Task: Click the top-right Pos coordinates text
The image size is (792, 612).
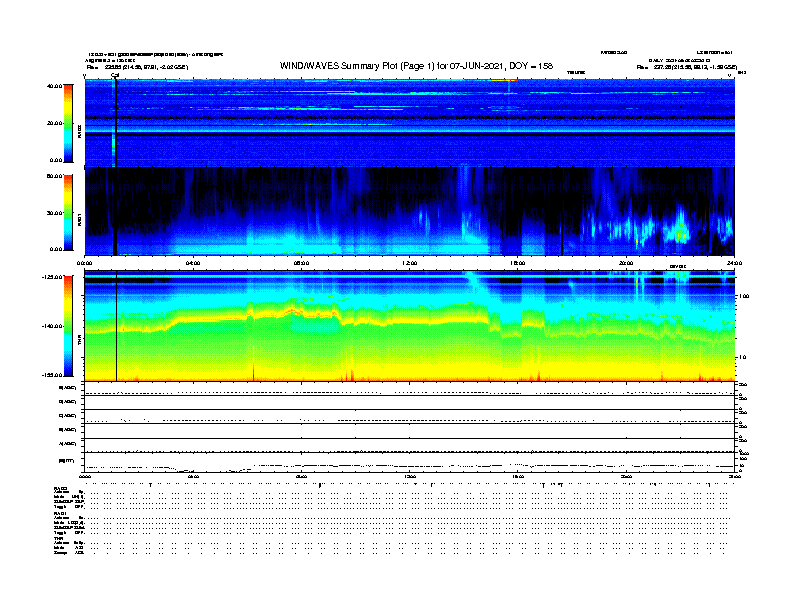Action: 686,67
